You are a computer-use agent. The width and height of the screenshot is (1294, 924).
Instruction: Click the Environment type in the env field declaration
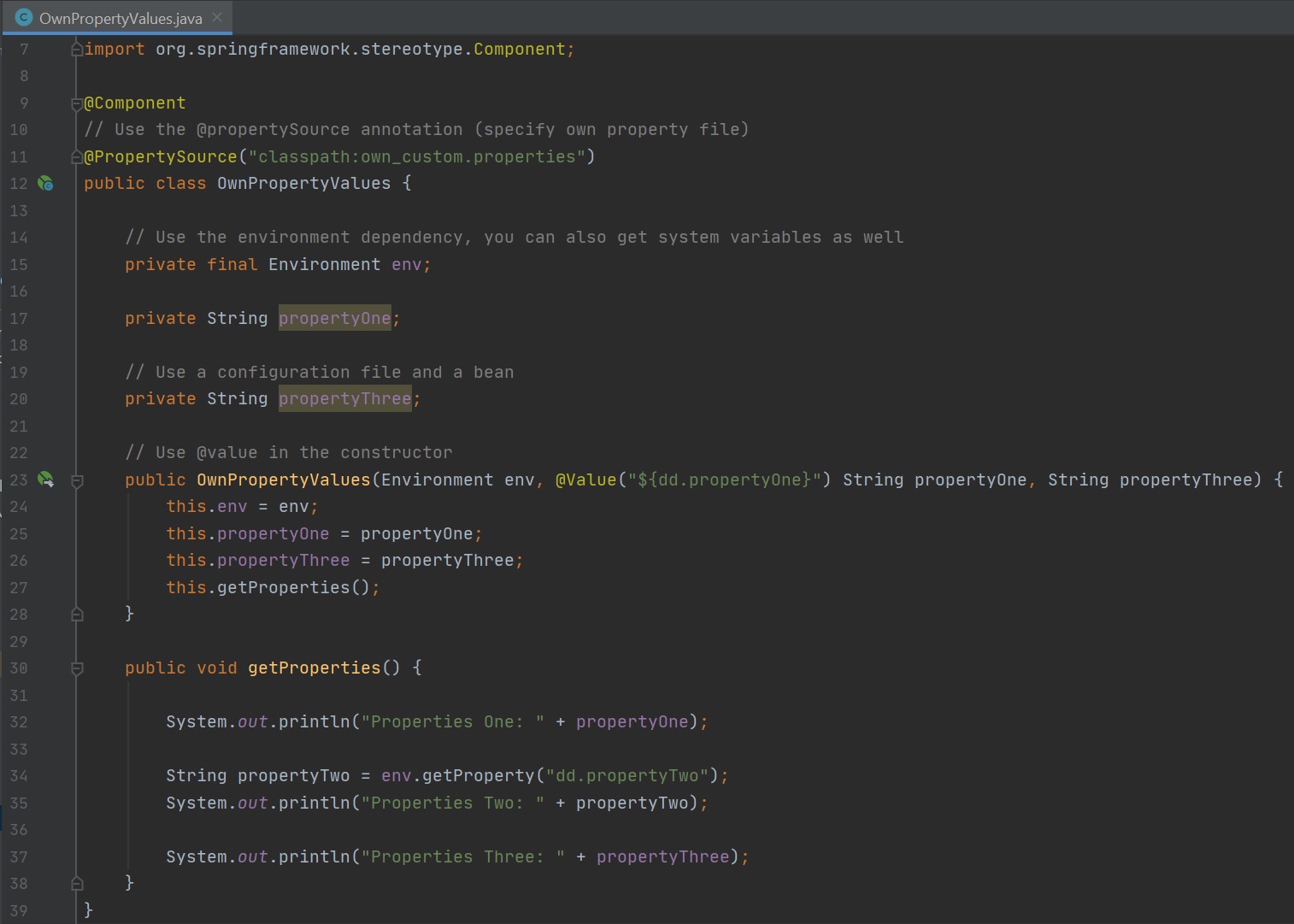(x=324, y=265)
